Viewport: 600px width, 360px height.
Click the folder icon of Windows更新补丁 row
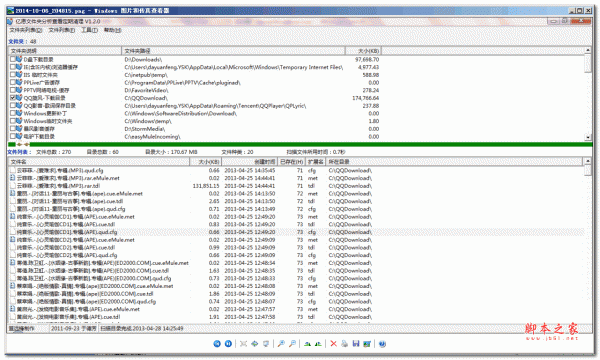click(19, 113)
